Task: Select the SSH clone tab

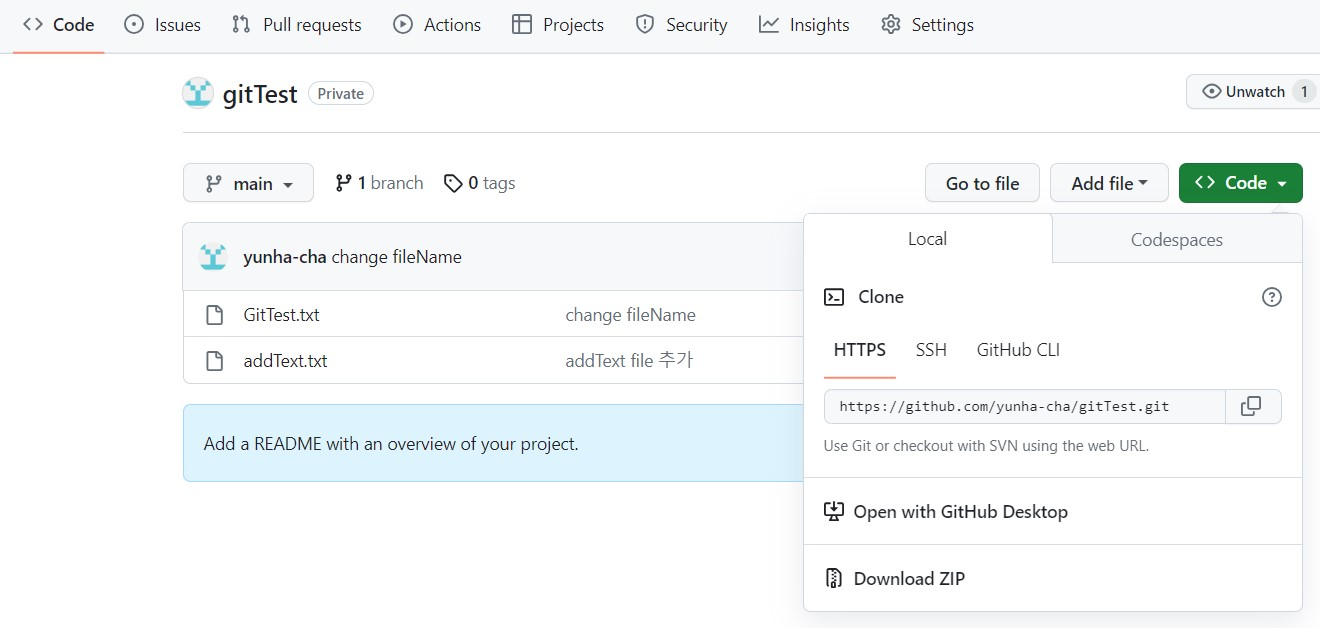Action: (931, 350)
